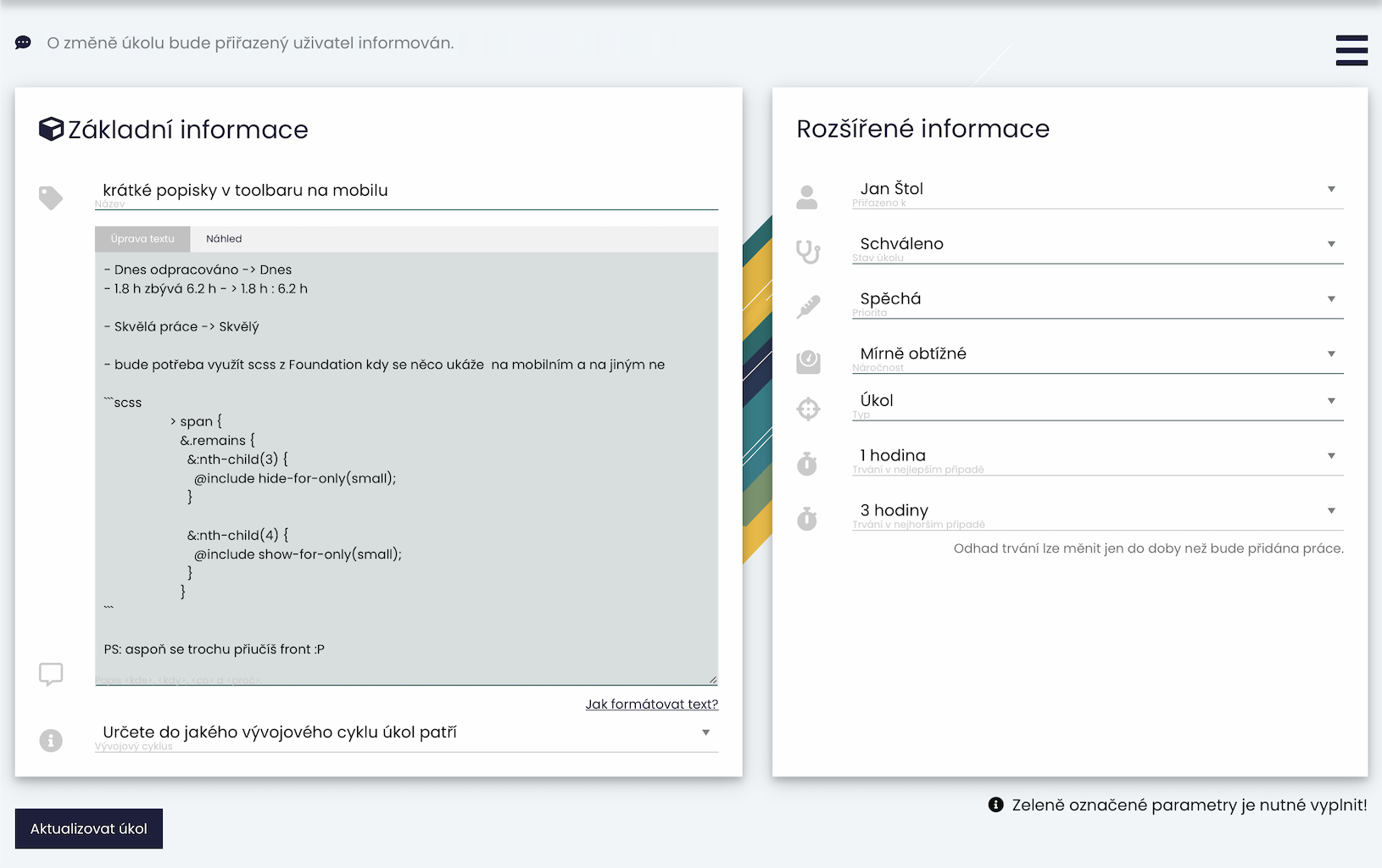Screen dimensions: 1382x868
Task: Click the cube icon beside Základní informace
Action: click(52, 129)
